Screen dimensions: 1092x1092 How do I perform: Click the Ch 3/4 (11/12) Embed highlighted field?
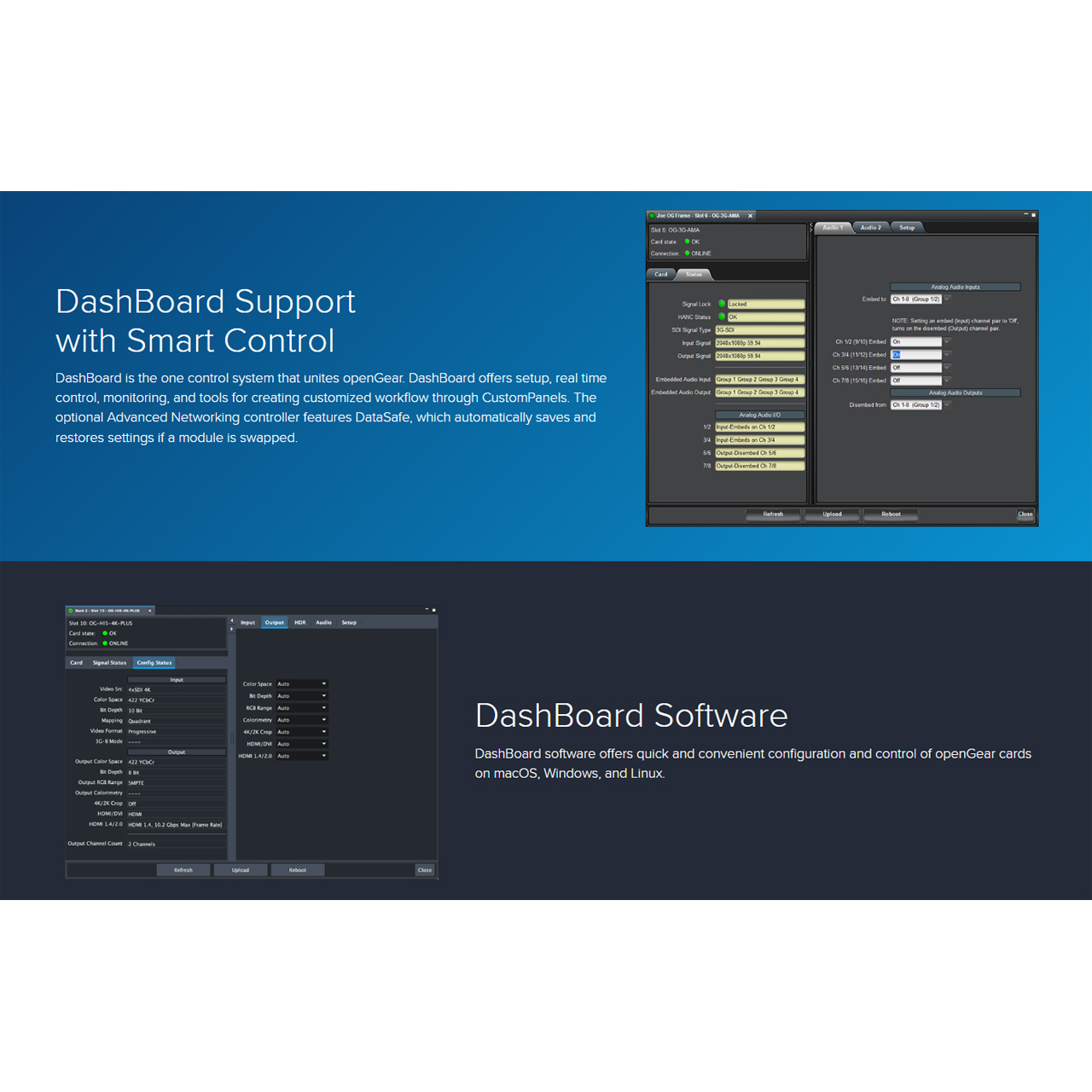click(x=915, y=355)
